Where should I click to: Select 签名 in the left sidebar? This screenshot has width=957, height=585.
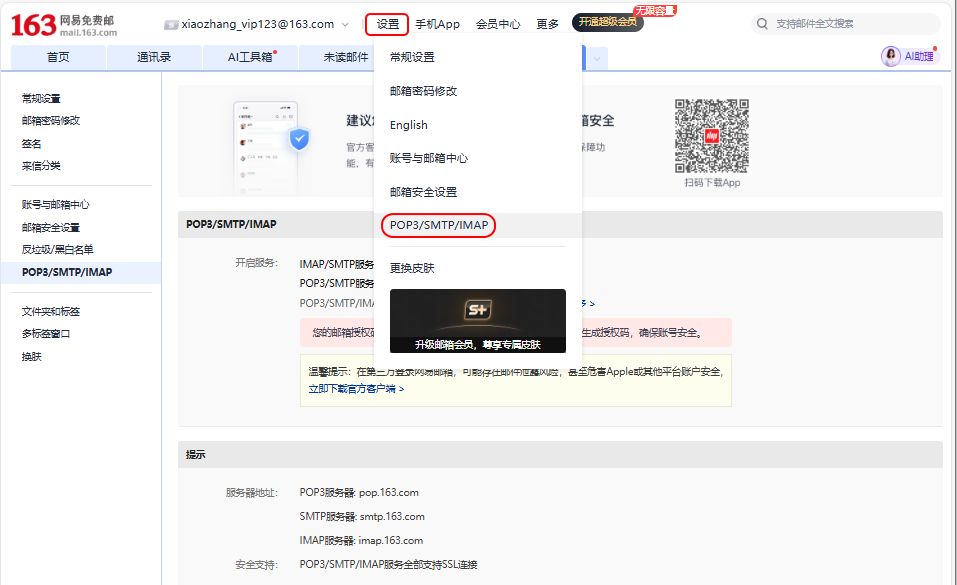point(32,143)
